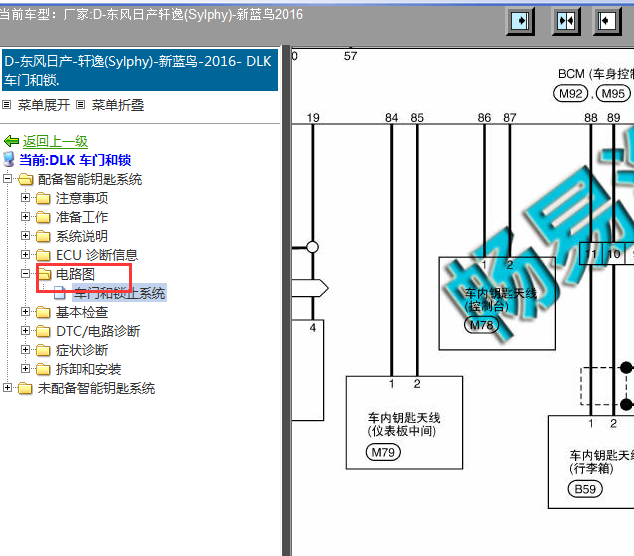Select the 未配备智能钥匙系统 tree item
634x556 pixels.
pyautogui.click(x=96, y=388)
